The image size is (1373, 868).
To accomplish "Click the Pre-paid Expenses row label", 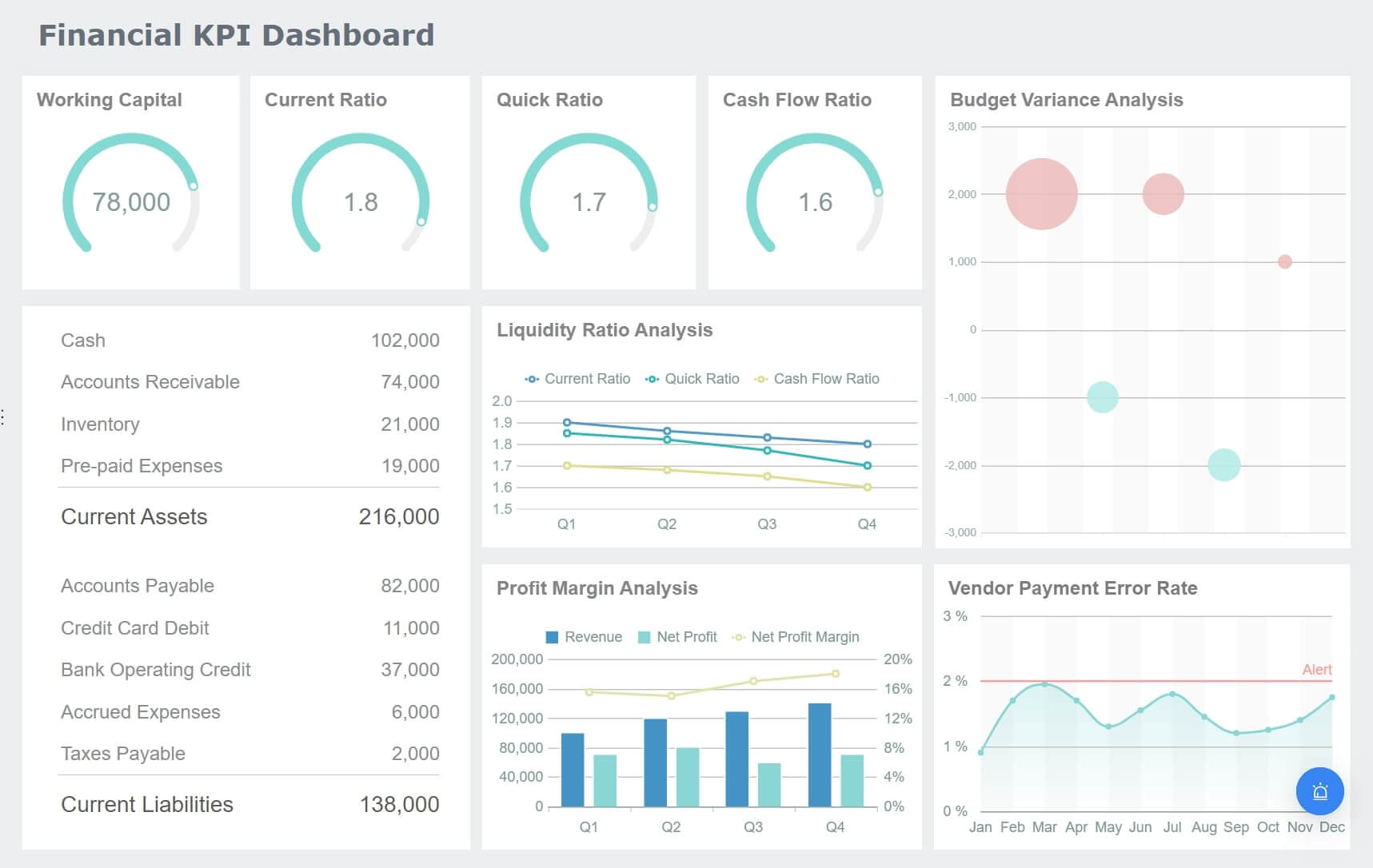I will (142, 466).
